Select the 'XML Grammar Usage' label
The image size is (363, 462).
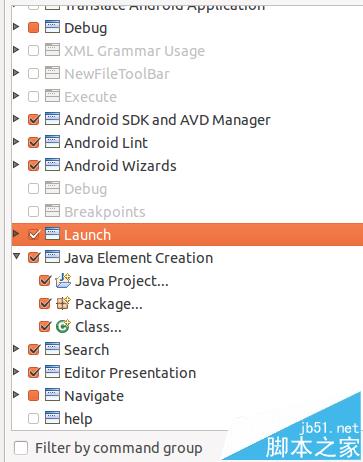pyautogui.click(x=134, y=51)
